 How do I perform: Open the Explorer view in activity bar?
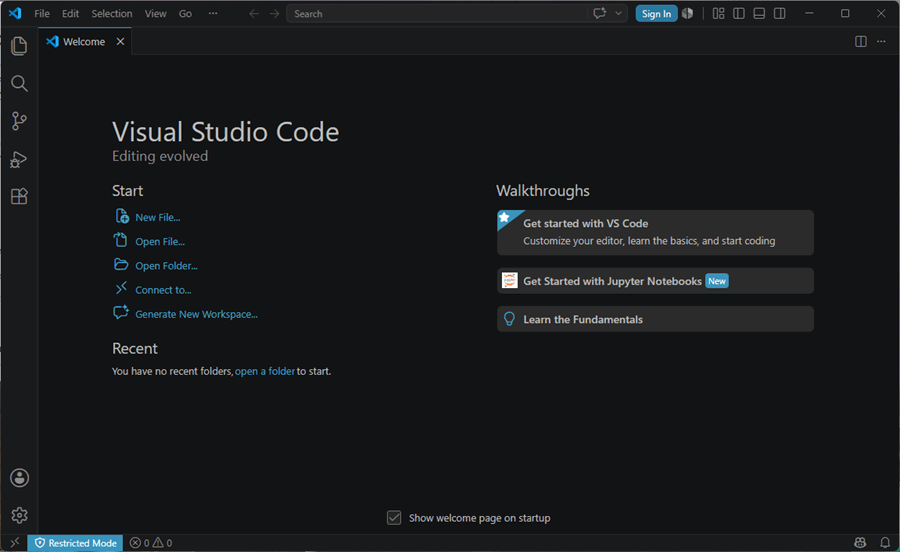pyautogui.click(x=19, y=46)
